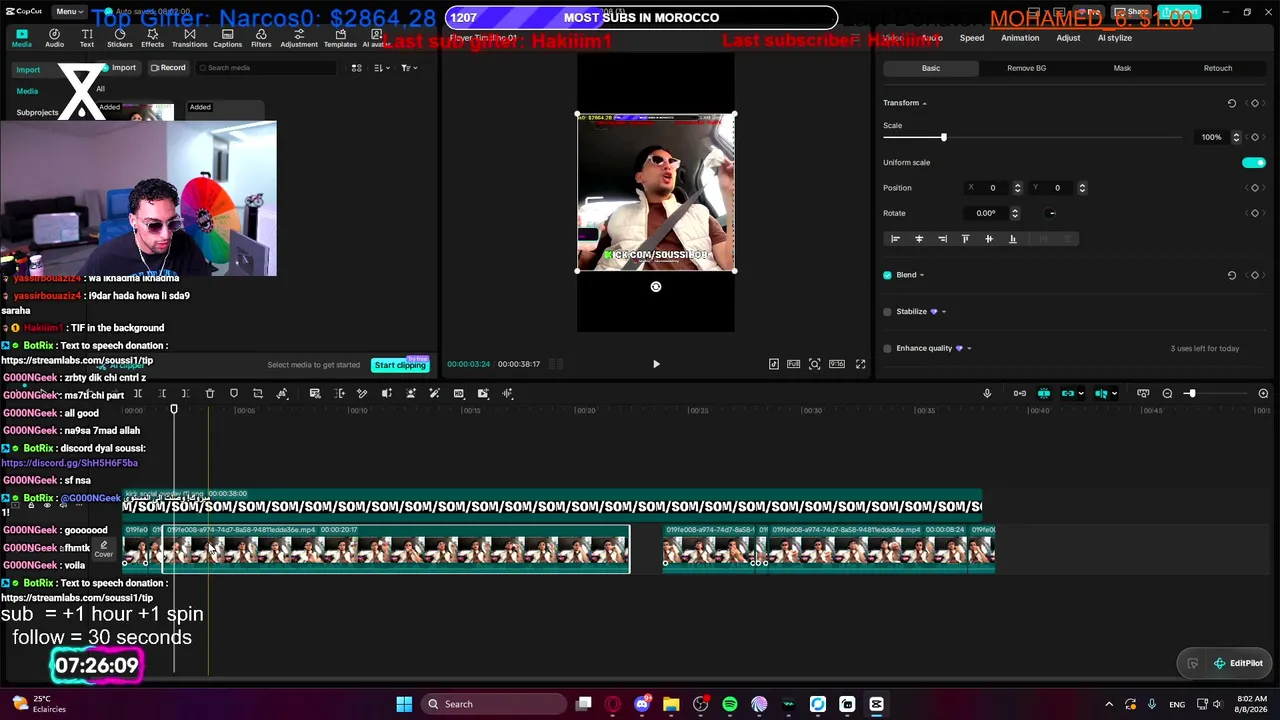Viewport: 1280px width, 720px height.
Task: Adjust the Scale percentage stepper
Action: 1236,137
